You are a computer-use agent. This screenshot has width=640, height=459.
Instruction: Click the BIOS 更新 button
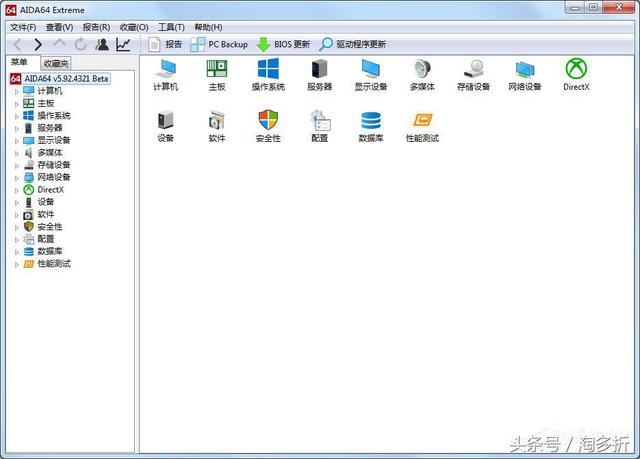(x=283, y=45)
